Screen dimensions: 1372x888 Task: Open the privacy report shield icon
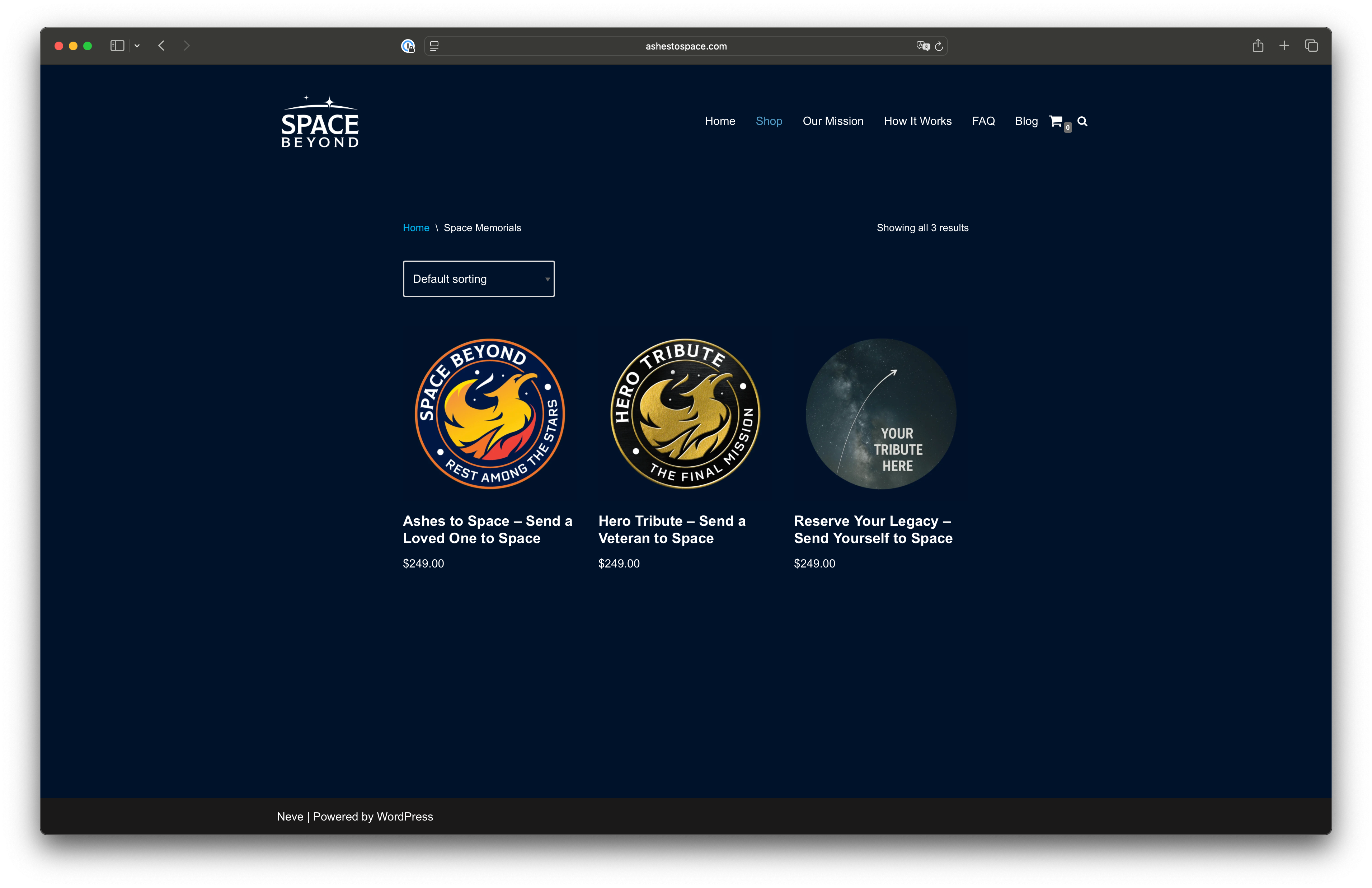pos(408,46)
